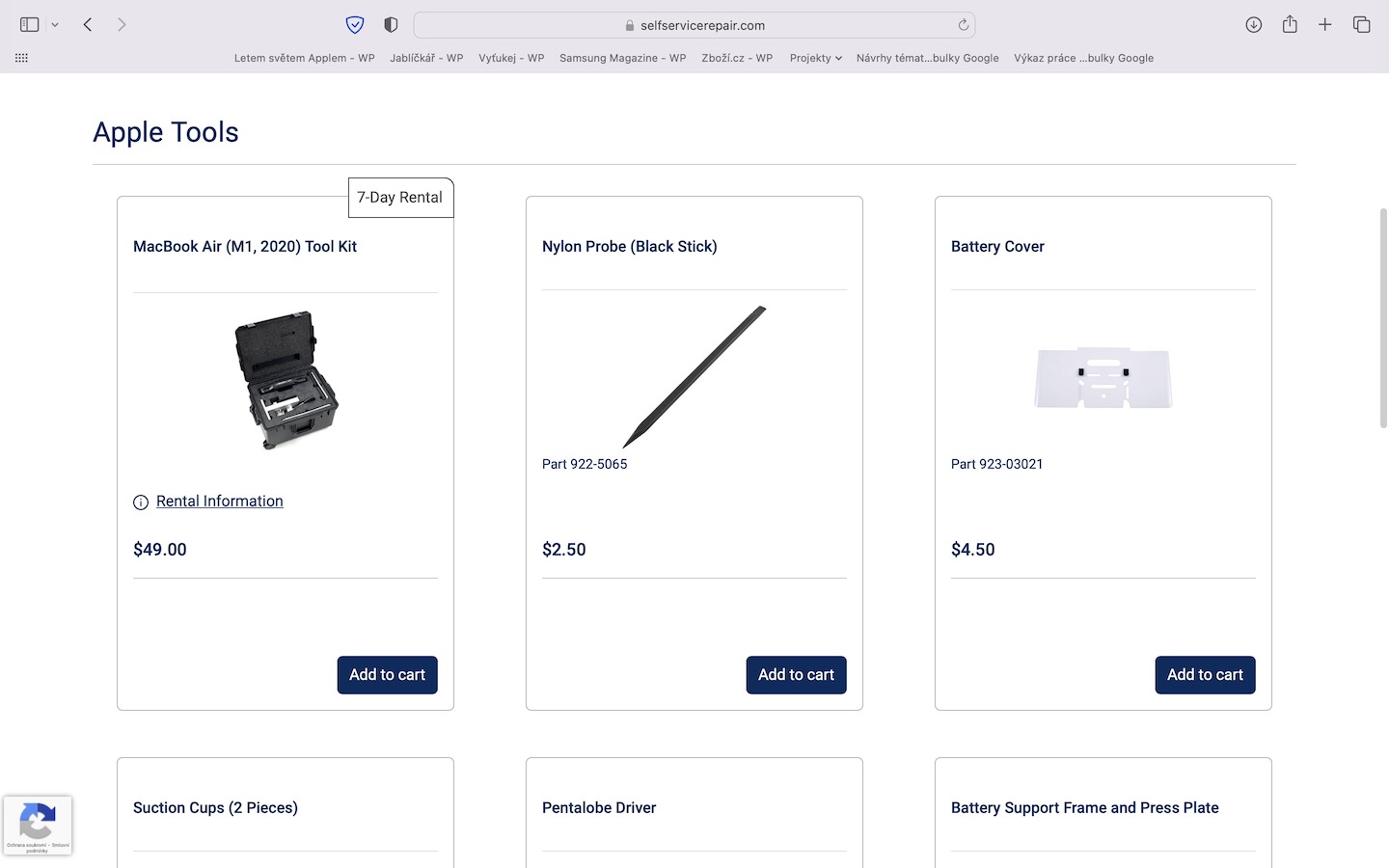Add Nylon Probe to cart

pyautogui.click(x=797, y=675)
